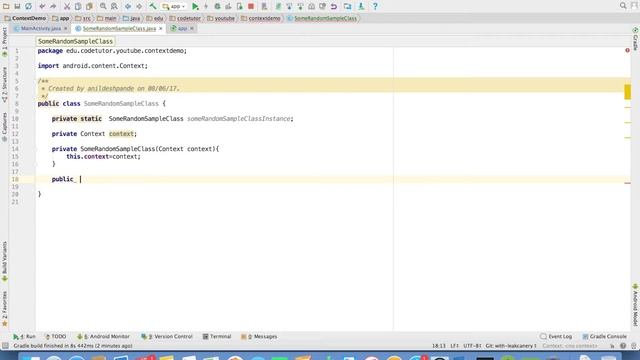Click the Open folder toolbar icon

[x=6, y=6]
